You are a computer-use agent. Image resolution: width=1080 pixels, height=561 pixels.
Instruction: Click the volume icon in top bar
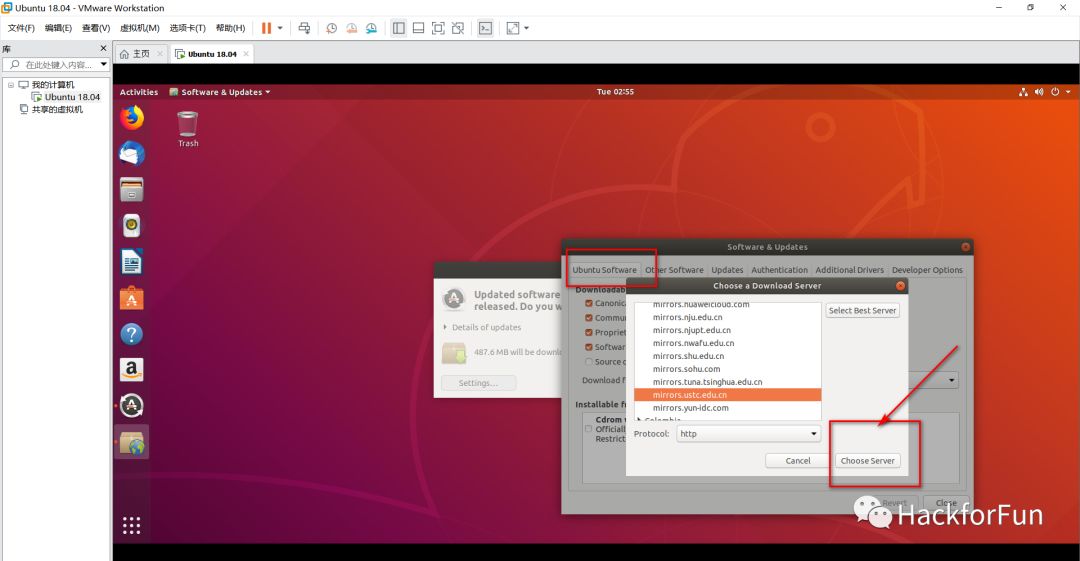tap(1039, 92)
